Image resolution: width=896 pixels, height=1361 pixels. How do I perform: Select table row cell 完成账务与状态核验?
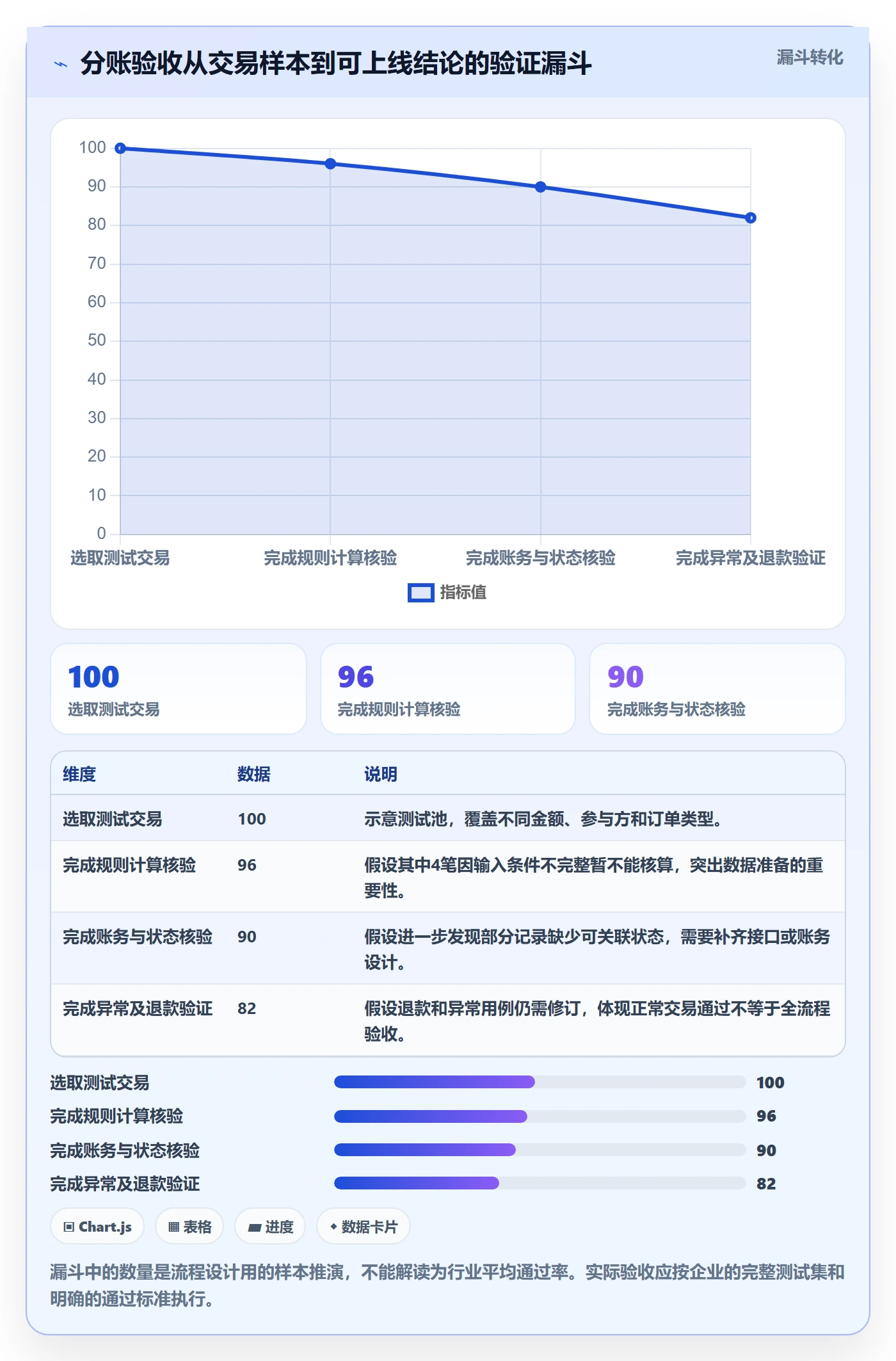[x=138, y=937]
